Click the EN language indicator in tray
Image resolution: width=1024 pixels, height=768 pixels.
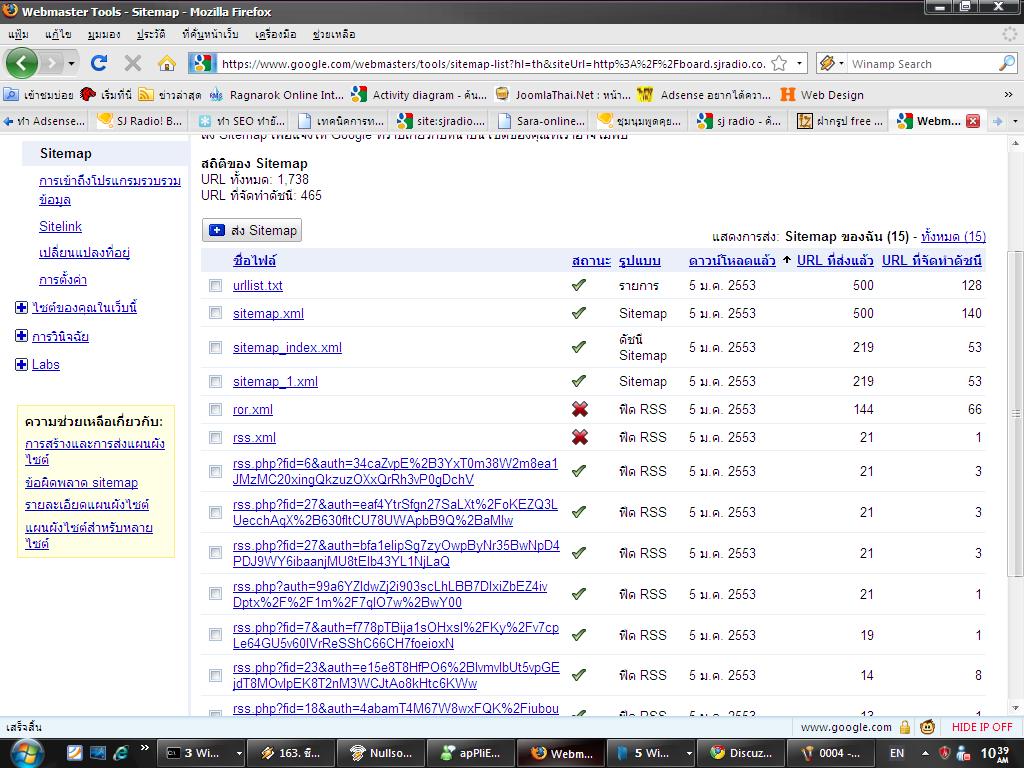(x=897, y=753)
